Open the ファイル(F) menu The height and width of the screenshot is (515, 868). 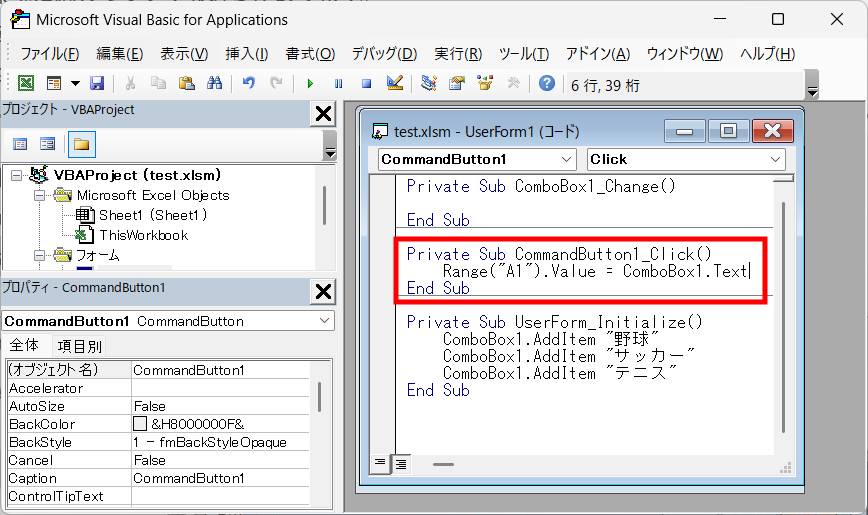[50, 54]
